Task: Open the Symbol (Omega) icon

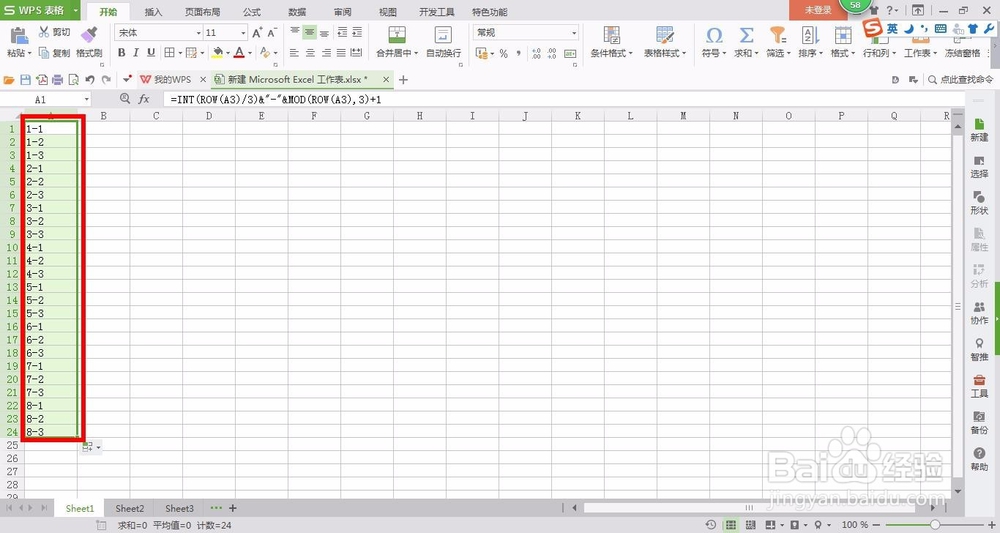Action: click(x=714, y=34)
